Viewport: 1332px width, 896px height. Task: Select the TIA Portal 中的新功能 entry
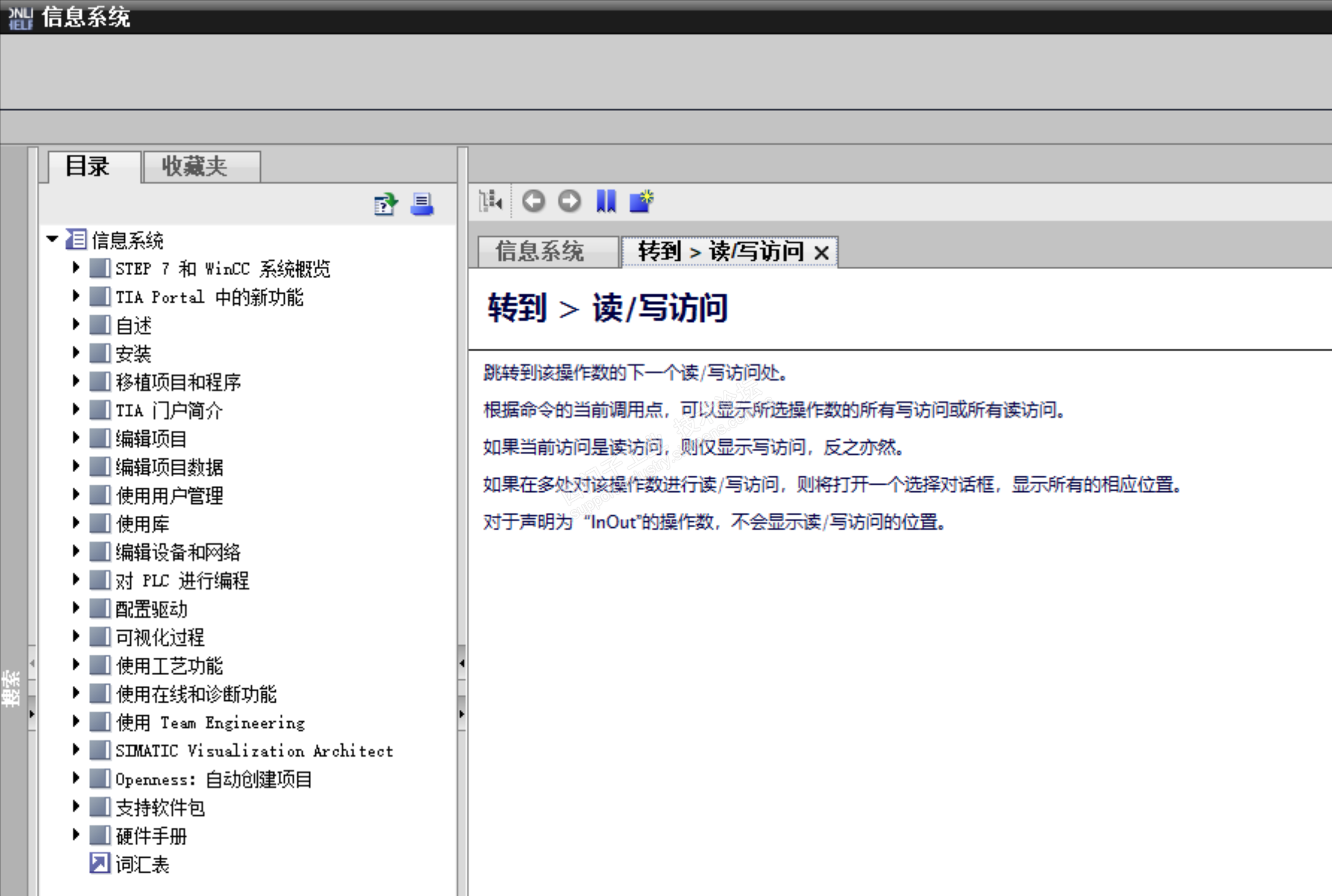click(x=209, y=297)
